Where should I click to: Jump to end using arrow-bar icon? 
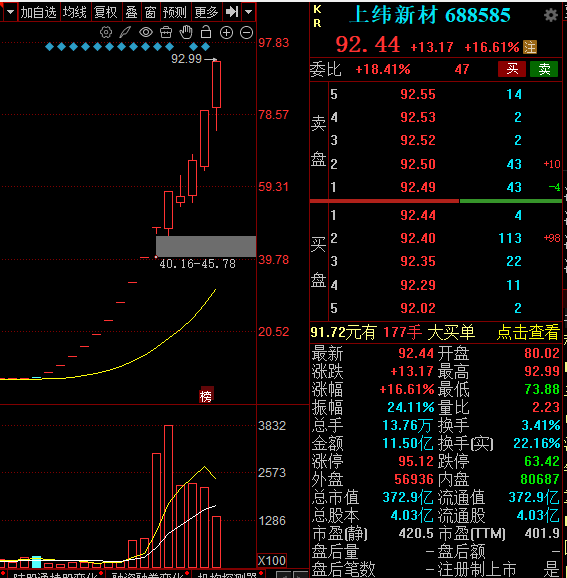(x=232, y=12)
